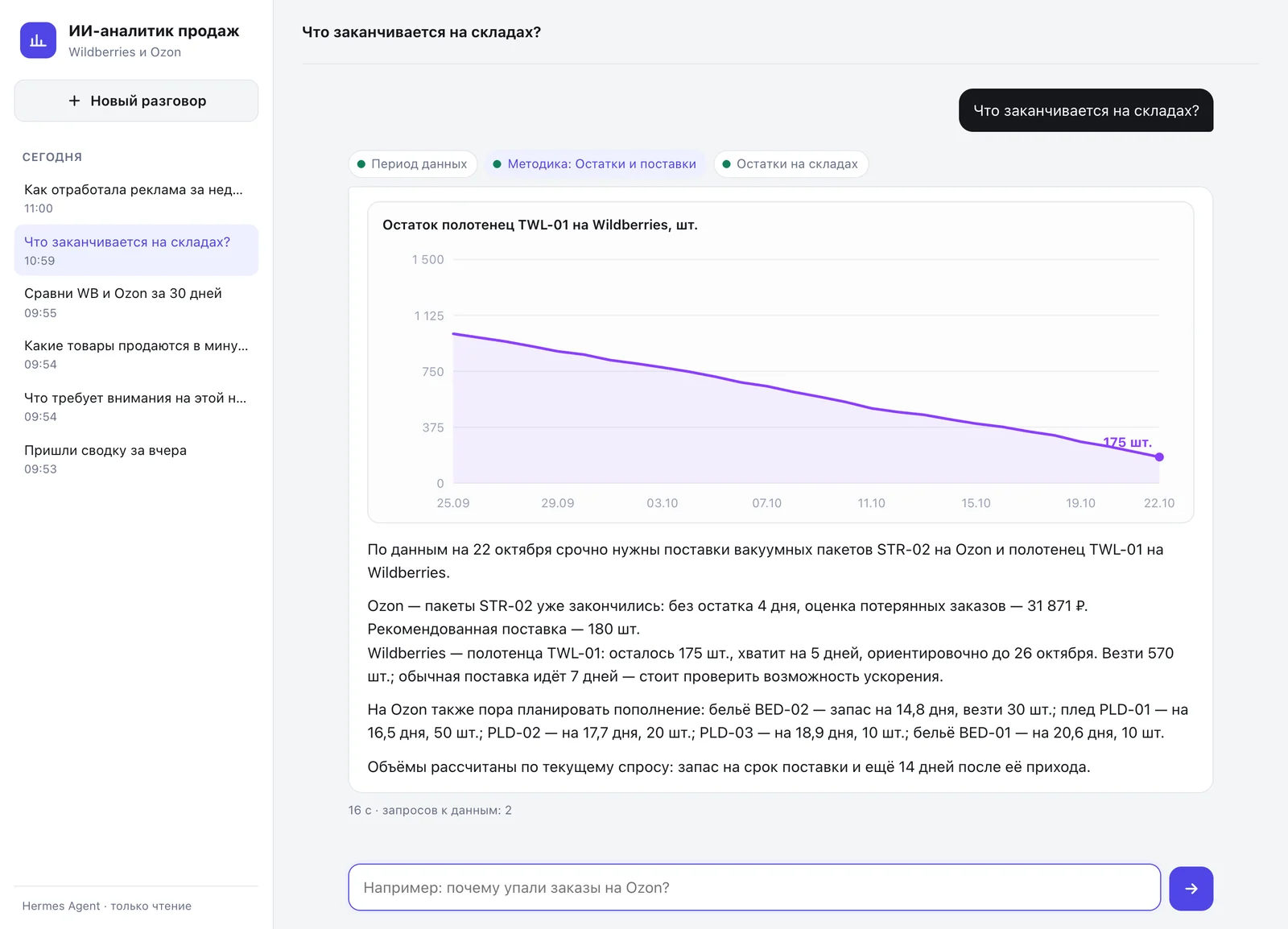
Task: Click the 750 y-axis label
Action: (x=433, y=371)
